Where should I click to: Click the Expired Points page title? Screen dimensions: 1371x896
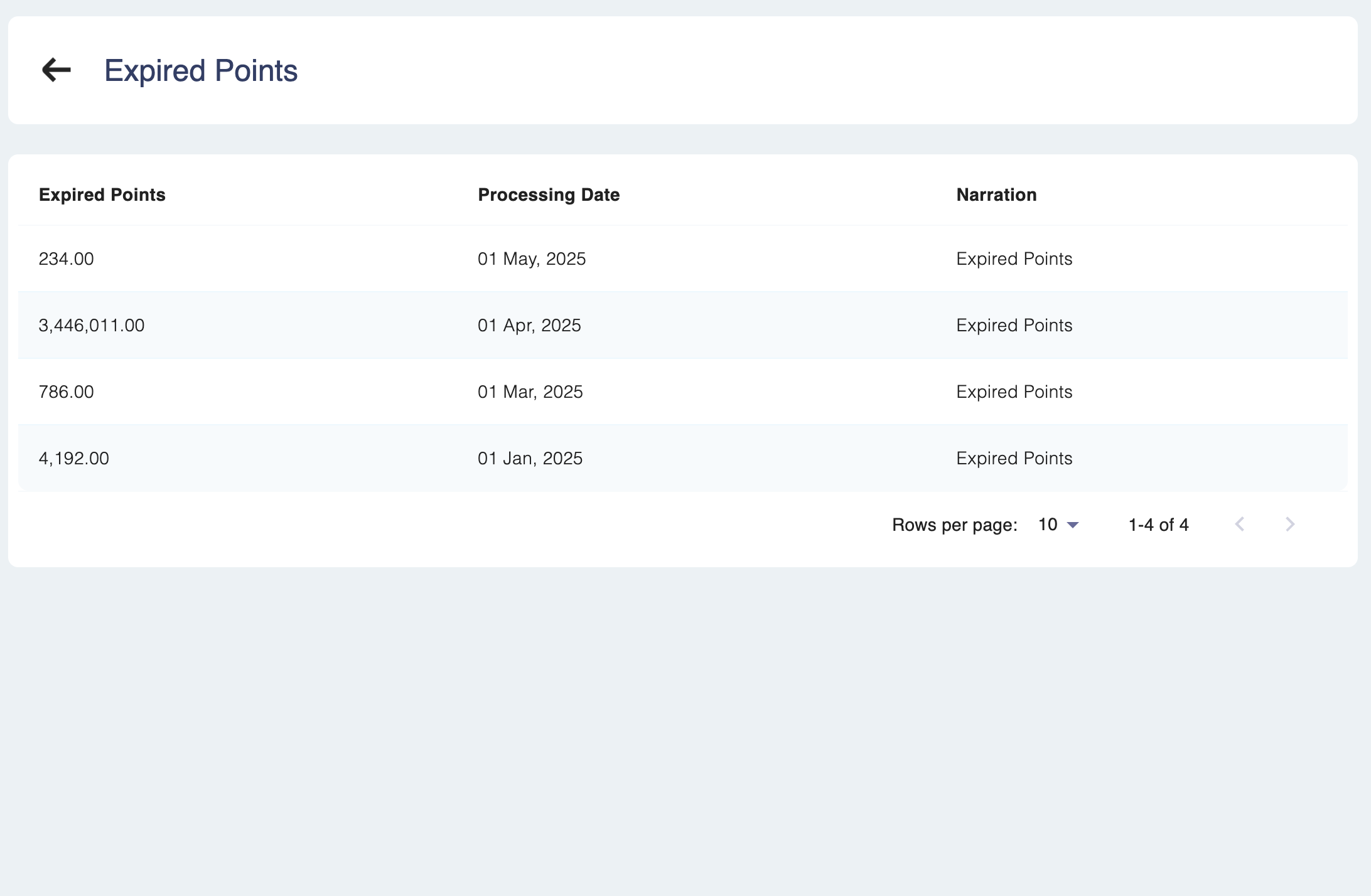[201, 70]
